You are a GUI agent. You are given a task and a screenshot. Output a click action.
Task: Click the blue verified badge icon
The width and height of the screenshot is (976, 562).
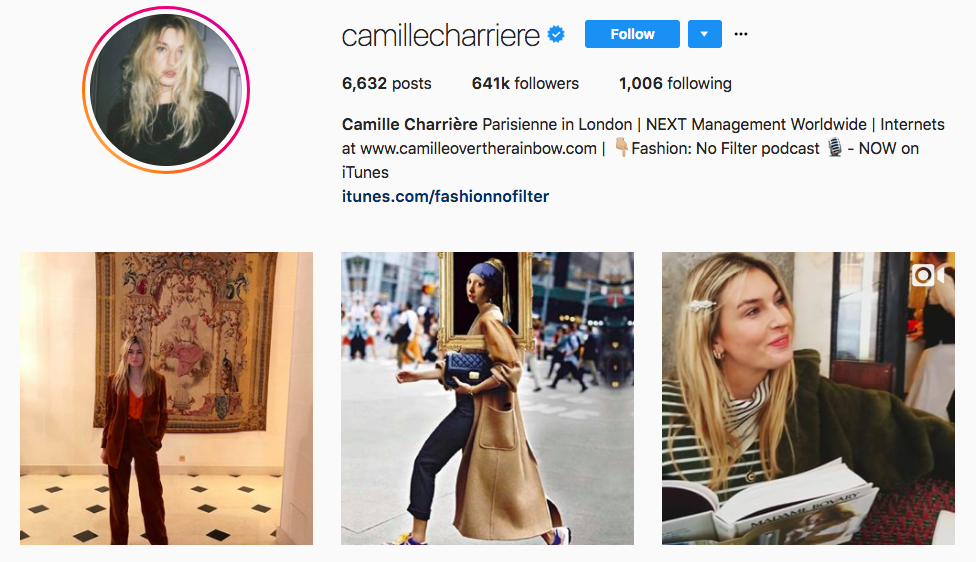coord(556,34)
